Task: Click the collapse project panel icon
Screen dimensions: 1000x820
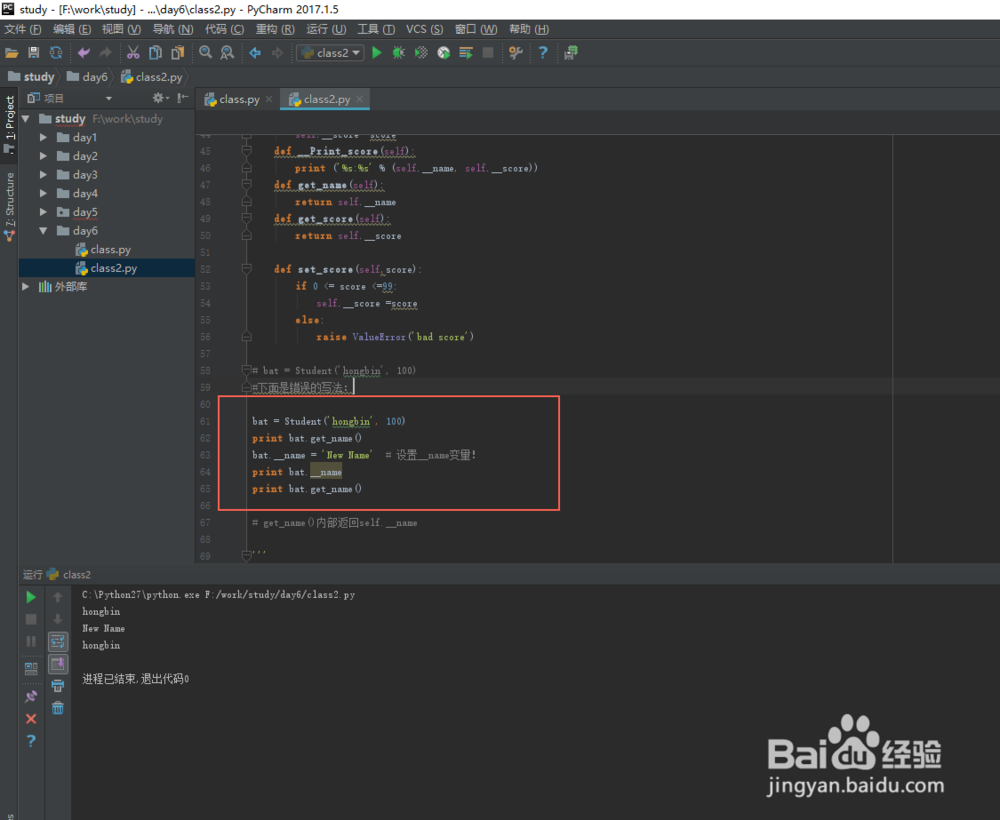Action: coord(183,98)
